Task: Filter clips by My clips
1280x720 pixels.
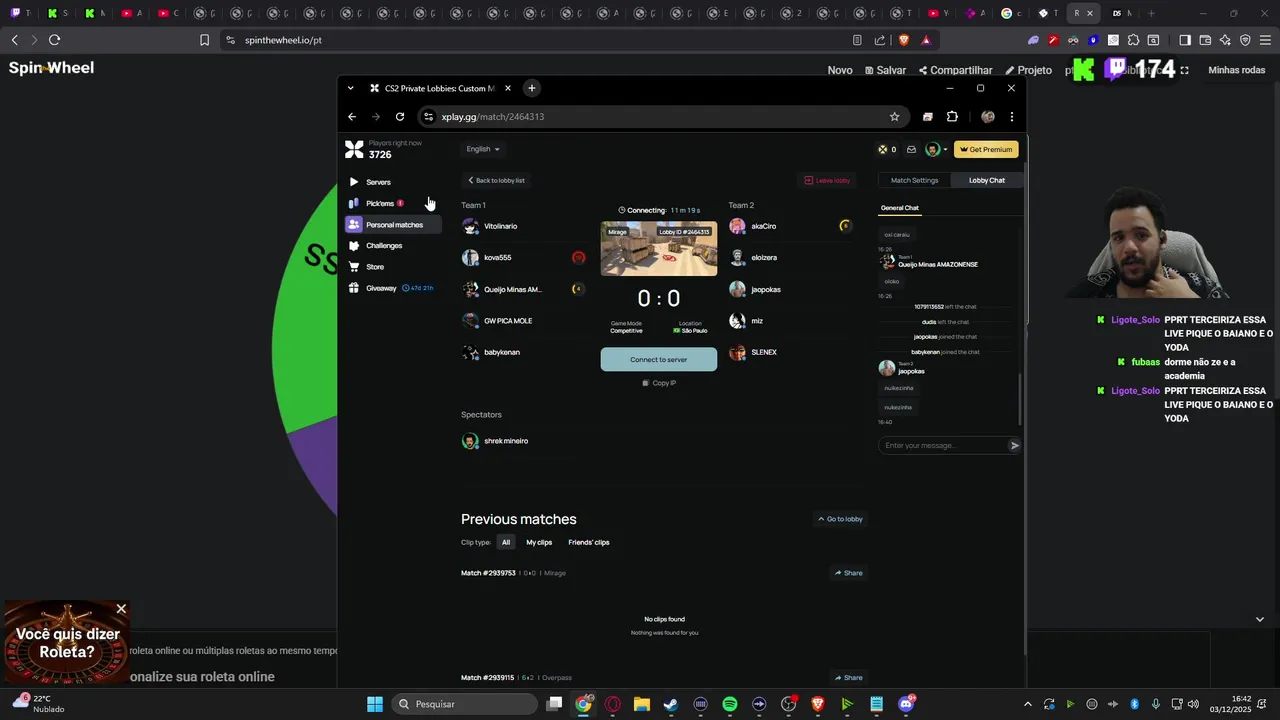Action: (539, 542)
